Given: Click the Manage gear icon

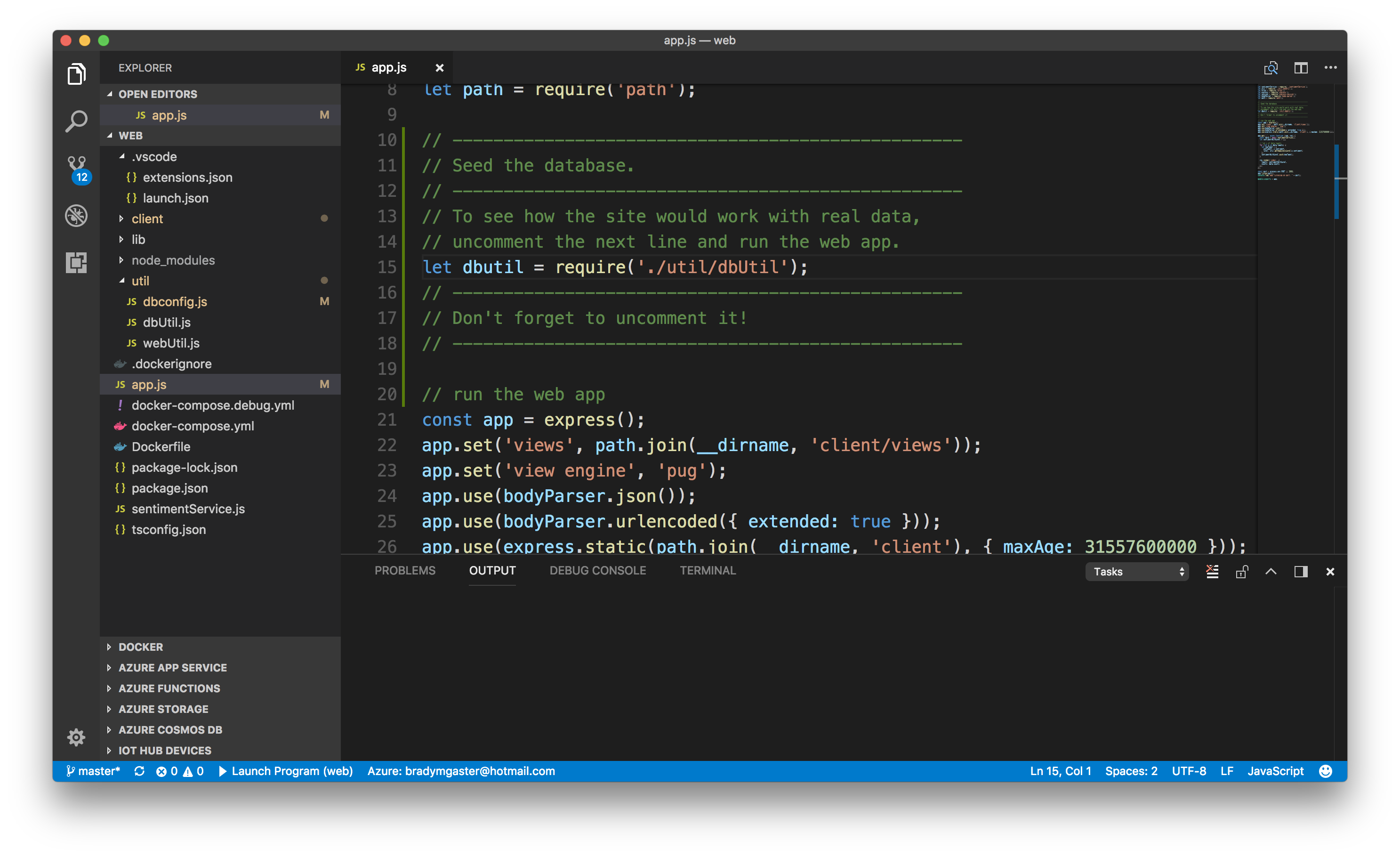Looking at the screenshot, I should click(76, 737).
